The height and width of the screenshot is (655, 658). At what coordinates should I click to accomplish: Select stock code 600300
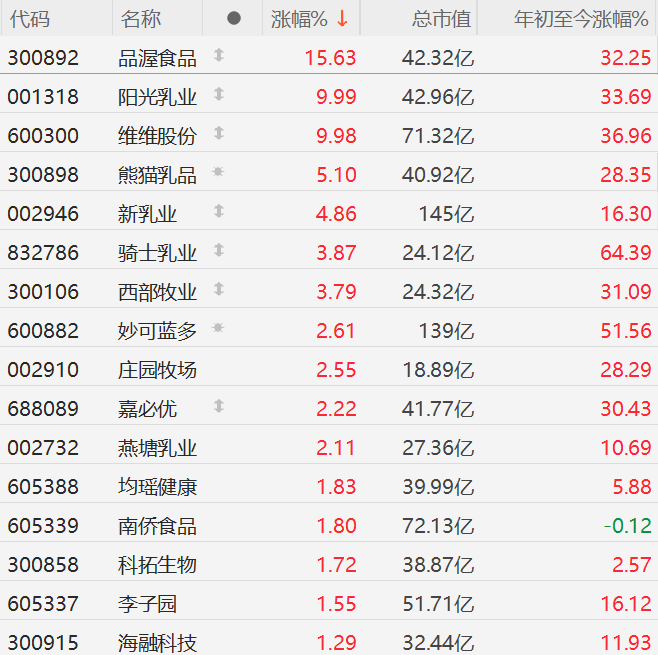(43, 136)
